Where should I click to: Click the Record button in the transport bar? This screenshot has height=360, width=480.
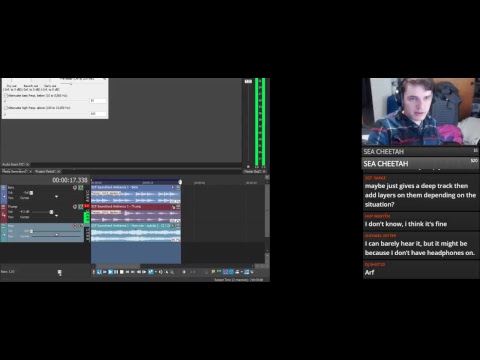(94, 272)
